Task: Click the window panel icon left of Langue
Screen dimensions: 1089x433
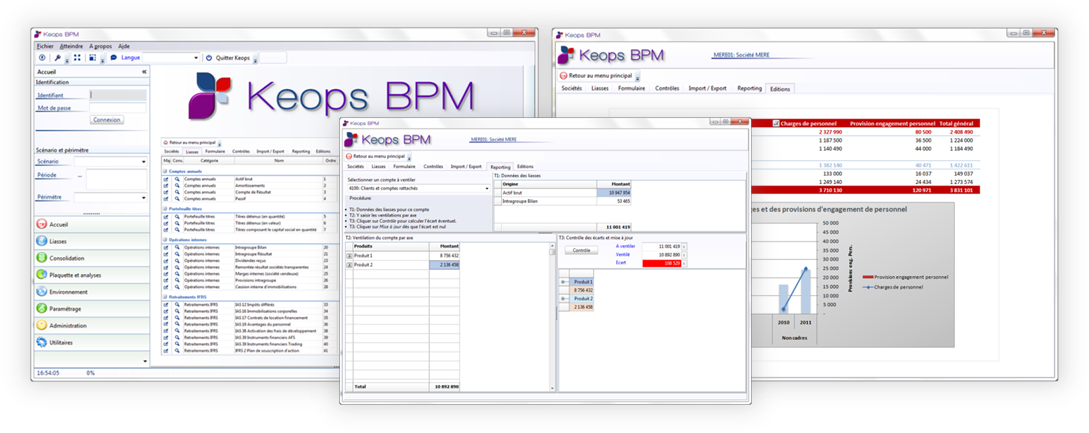Action: click(94, 58)
